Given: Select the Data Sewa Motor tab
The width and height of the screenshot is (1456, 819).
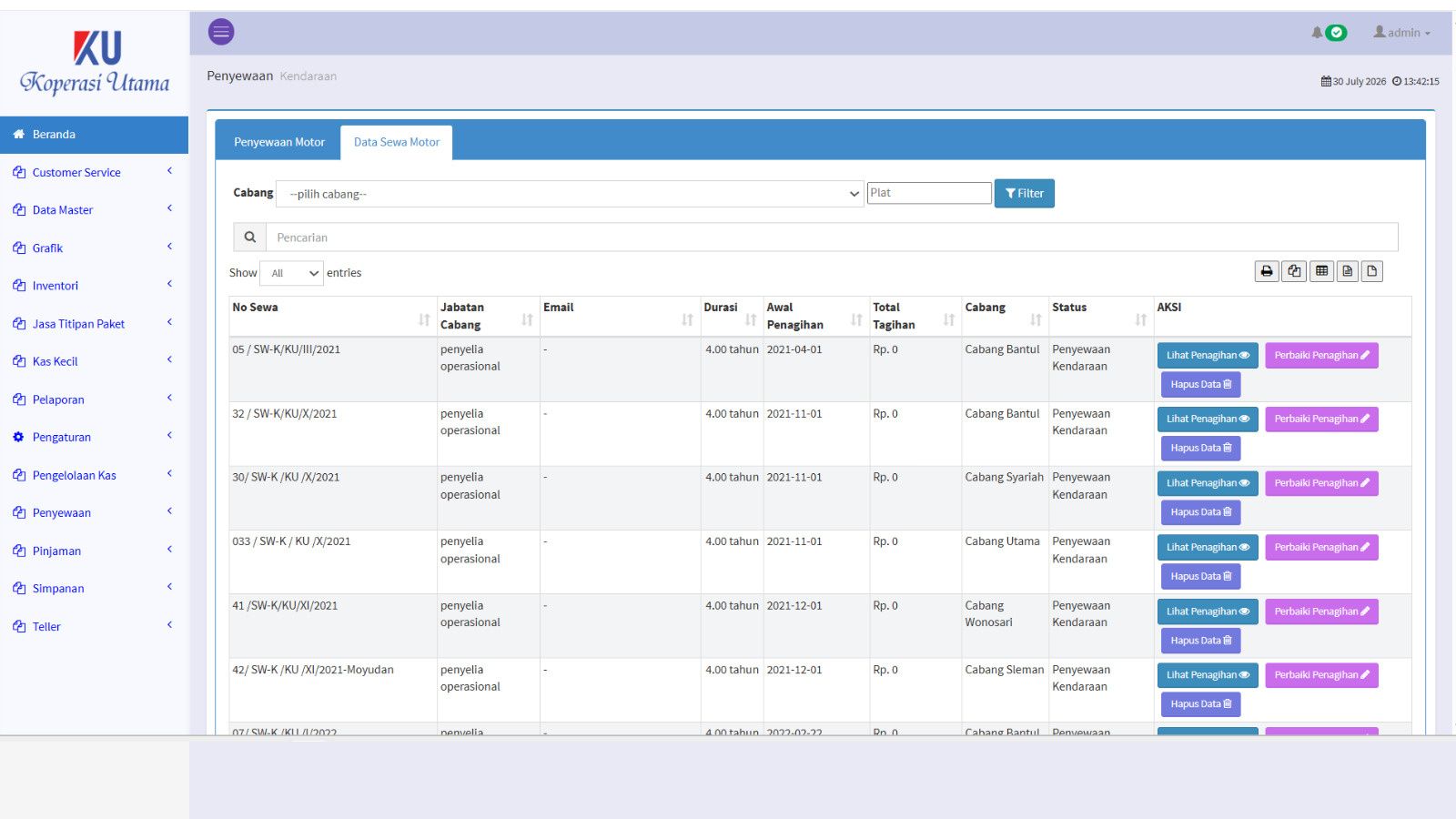Looking at the screenshot, I should tap(397, 142).
